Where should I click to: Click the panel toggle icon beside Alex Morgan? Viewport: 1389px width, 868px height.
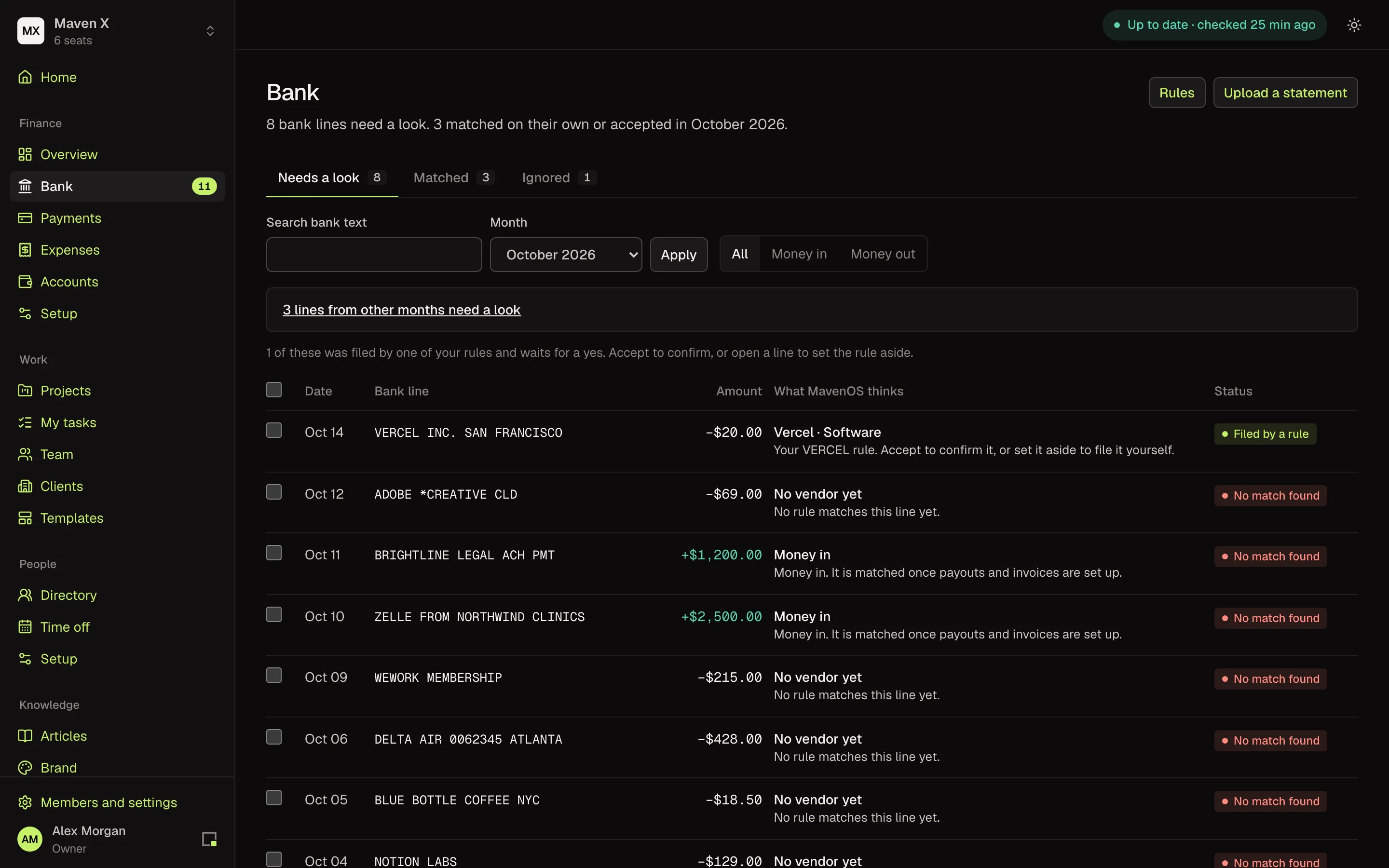coord(209,839)
